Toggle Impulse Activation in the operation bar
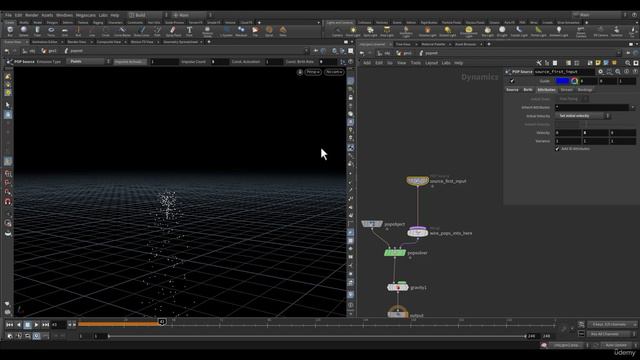 pos(129,62)
